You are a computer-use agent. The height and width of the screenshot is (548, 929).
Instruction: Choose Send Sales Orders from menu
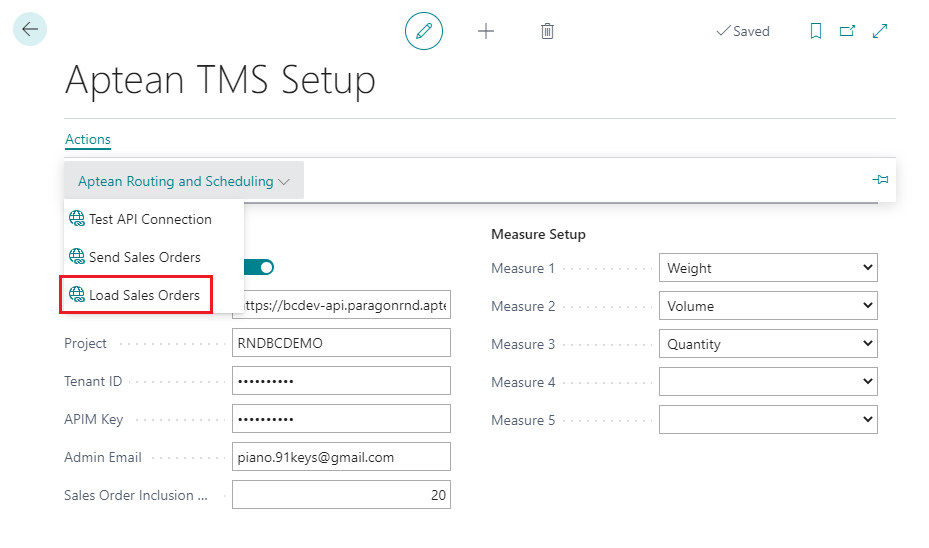coord(144,257)
